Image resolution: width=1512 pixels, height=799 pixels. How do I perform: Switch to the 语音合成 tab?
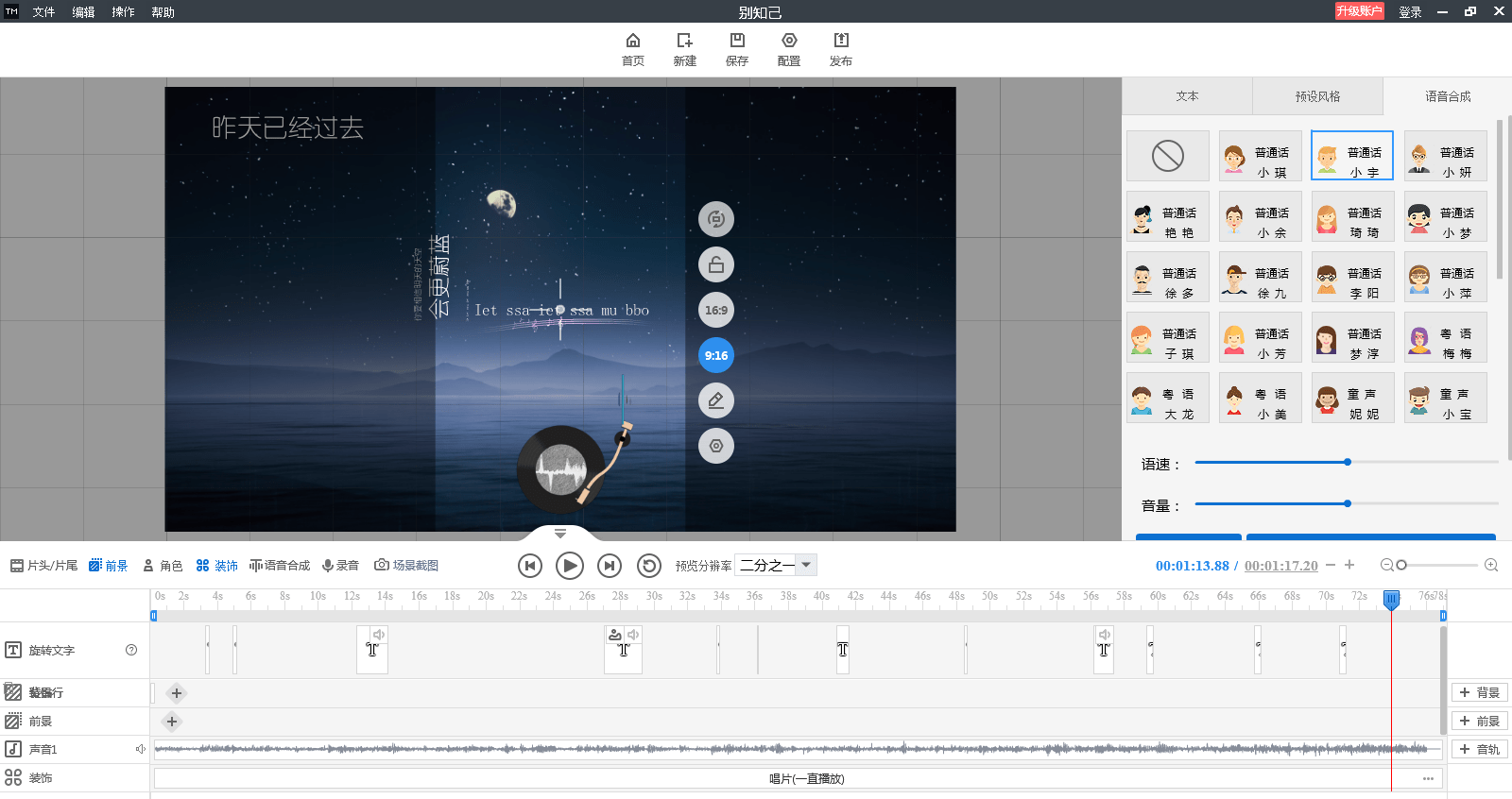(x=1448, y=96)
